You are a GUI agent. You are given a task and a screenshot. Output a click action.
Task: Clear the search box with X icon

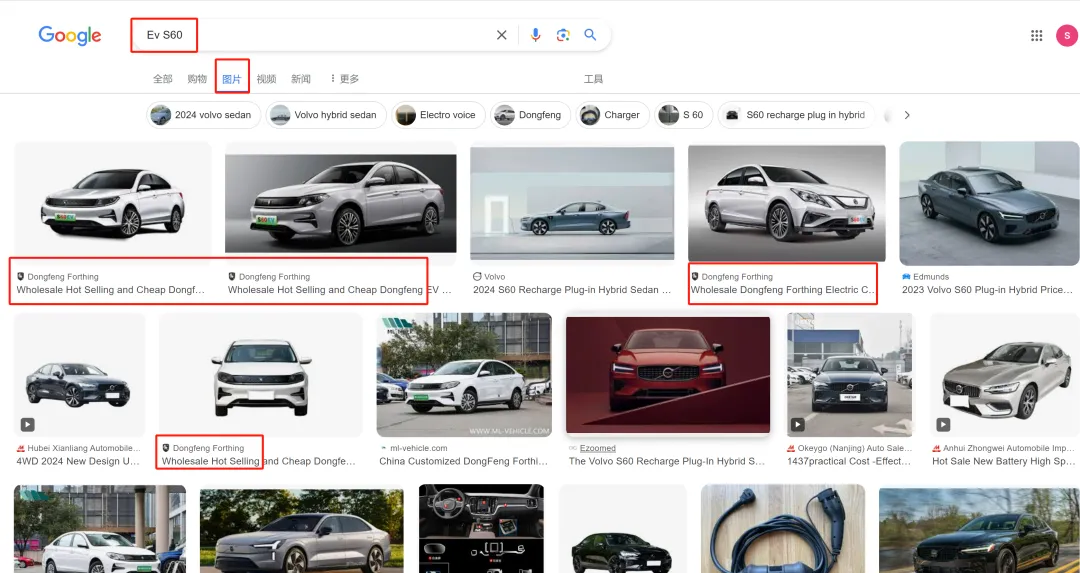(x=502, y=35)
